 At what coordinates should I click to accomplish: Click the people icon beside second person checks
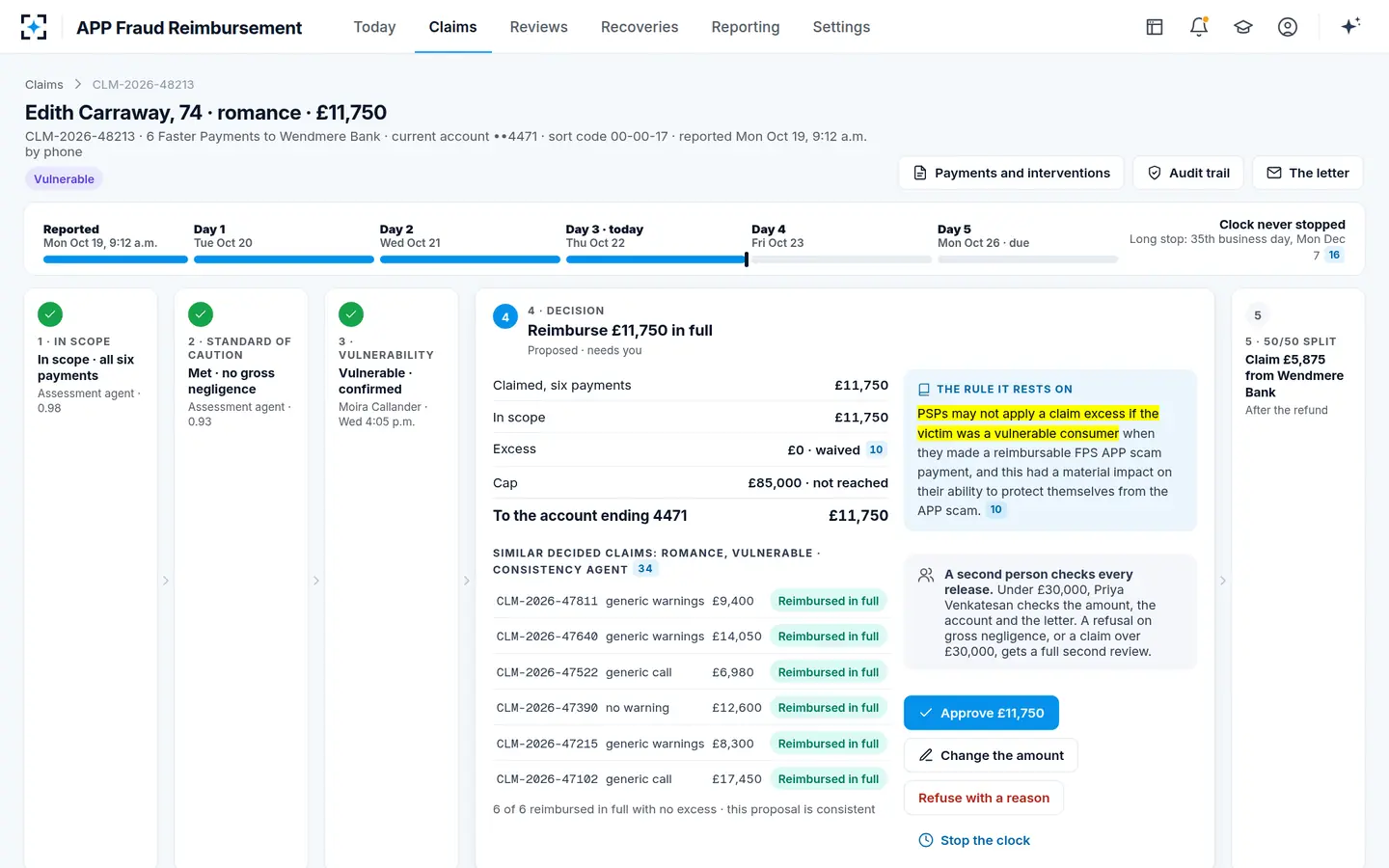926,575
